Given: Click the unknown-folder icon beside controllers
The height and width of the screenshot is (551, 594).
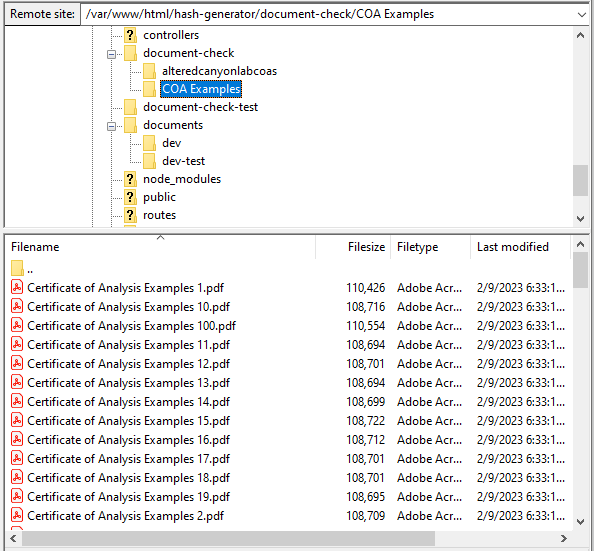Looking at the screenshot, I should [x=130, y=35].
